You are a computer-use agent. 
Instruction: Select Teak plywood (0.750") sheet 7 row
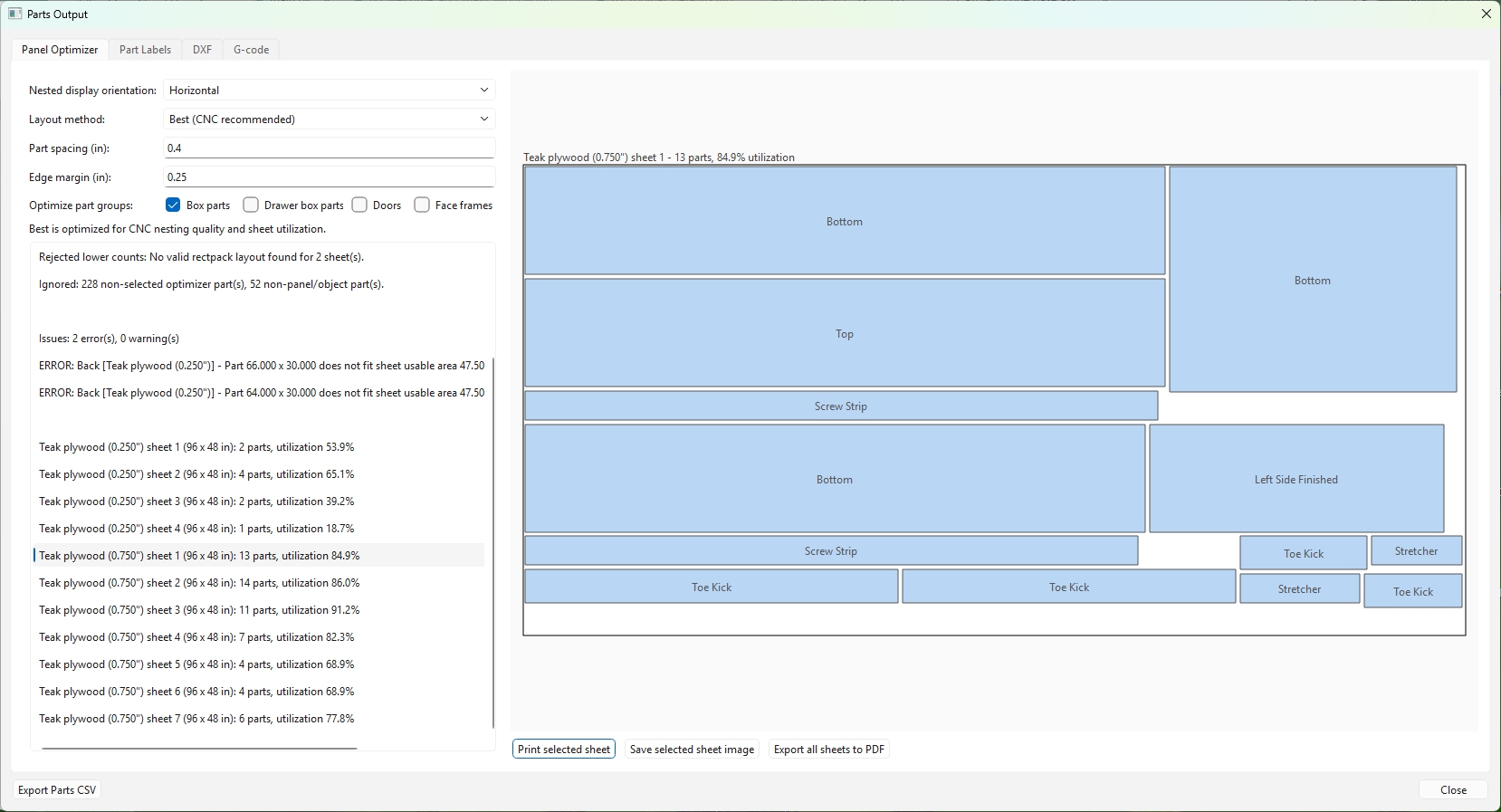tap(259, 719)
